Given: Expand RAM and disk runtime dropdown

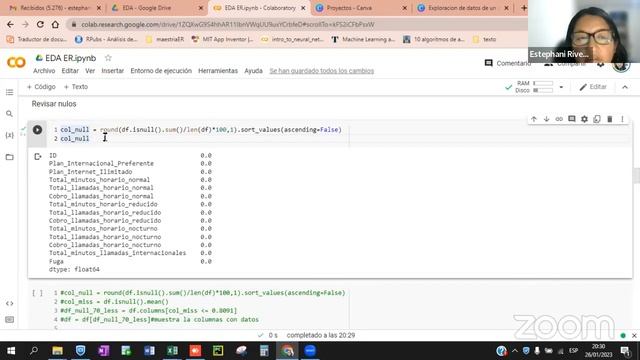Looking at the screenshot, I should coord(561,87).
